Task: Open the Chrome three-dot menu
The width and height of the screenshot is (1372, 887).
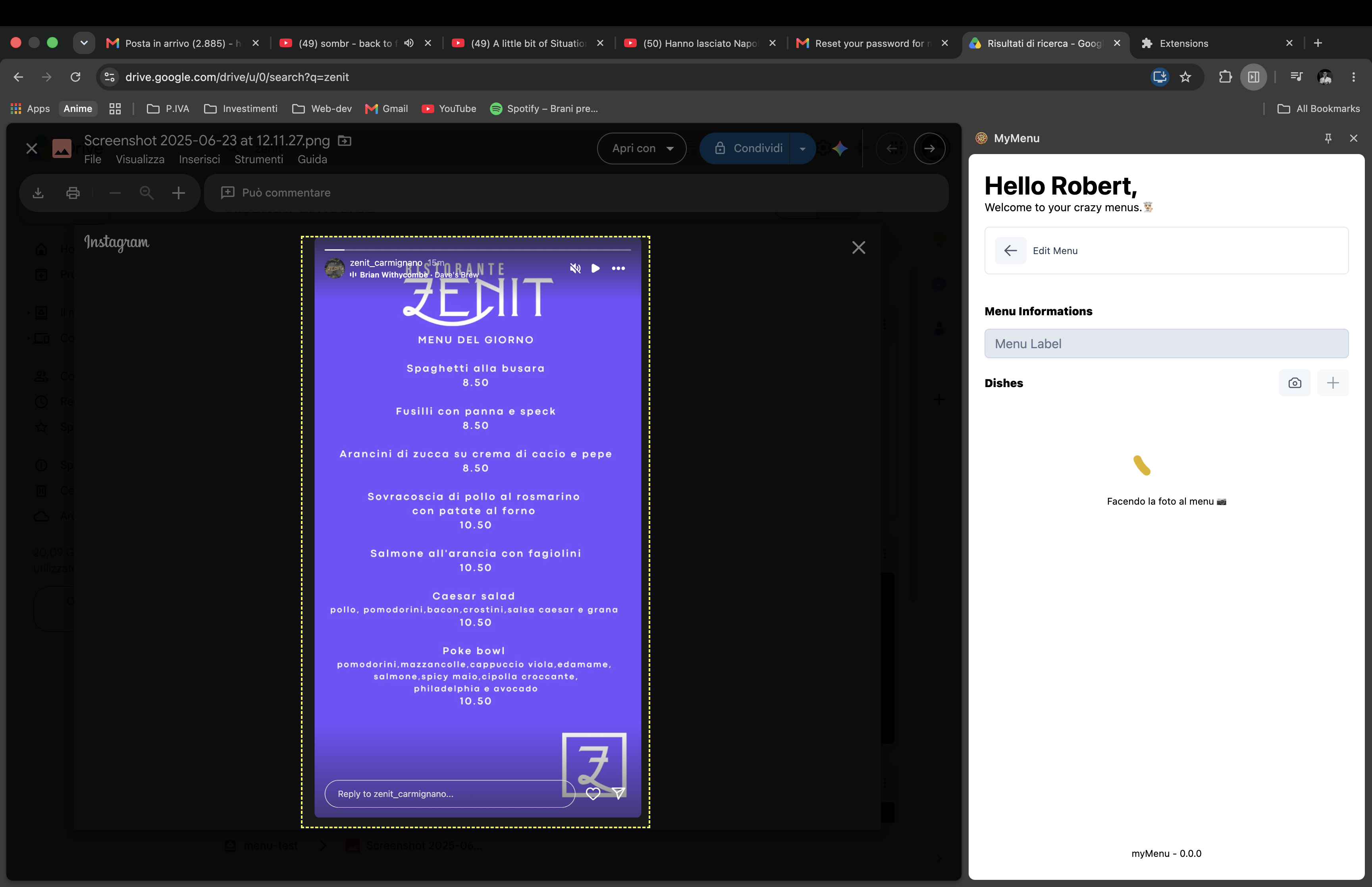Action: click(x=1353, y=77)
